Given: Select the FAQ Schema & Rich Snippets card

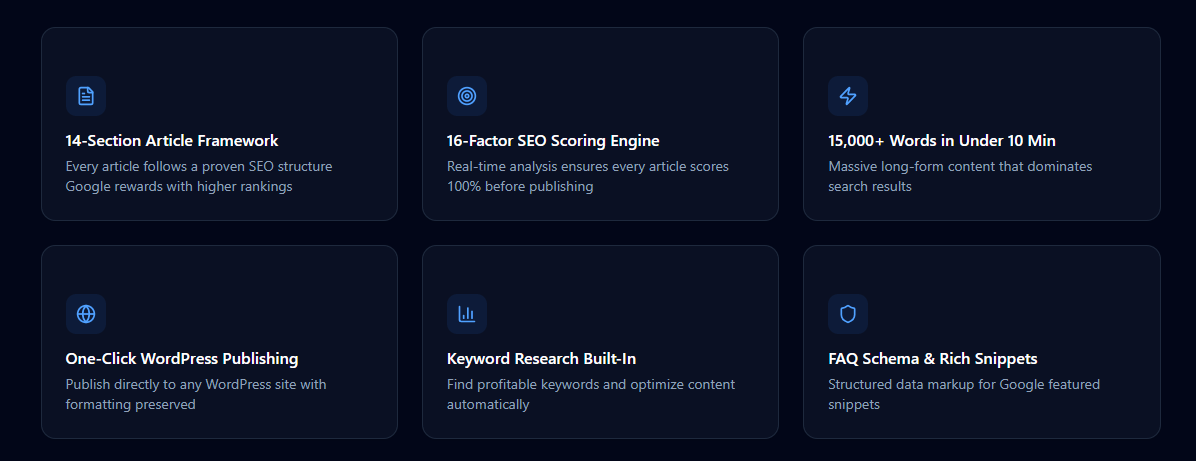Looking at the screenshot, I should [x=982, y=342].
